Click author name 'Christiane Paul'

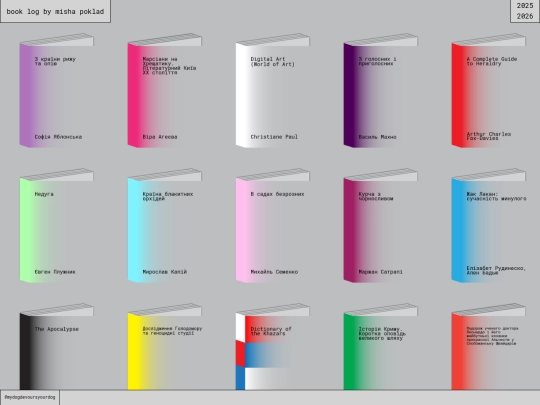[274, 137]
